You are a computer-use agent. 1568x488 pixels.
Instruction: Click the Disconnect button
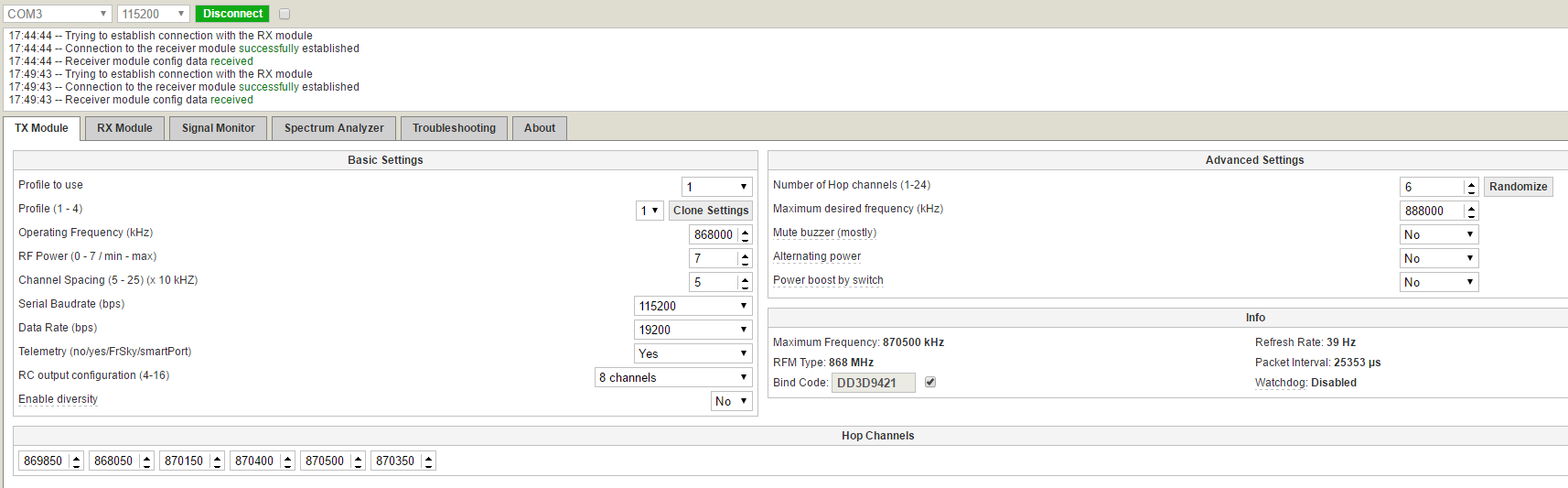coord(232,14)
